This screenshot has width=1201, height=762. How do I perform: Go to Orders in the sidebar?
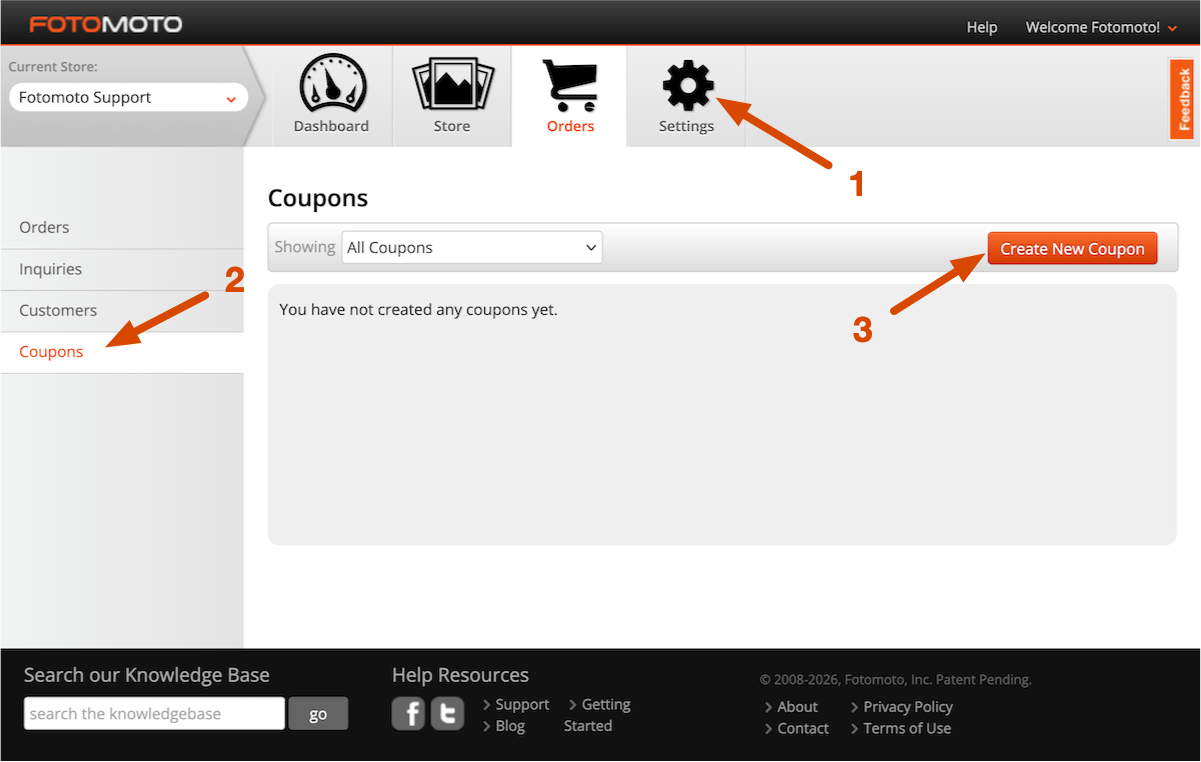(x=122, y=228)
